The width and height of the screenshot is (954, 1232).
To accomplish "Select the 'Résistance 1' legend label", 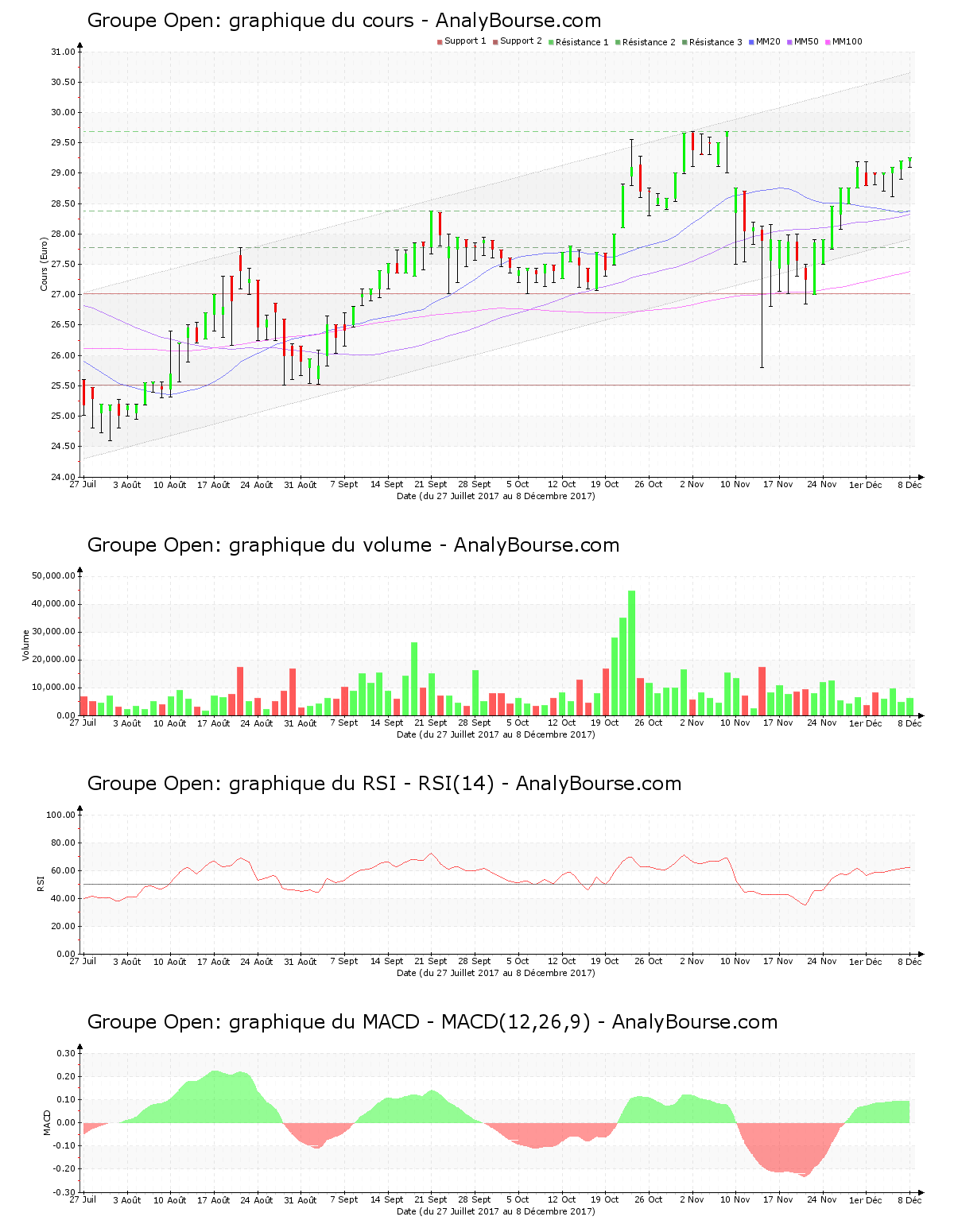I will [582, 42].
